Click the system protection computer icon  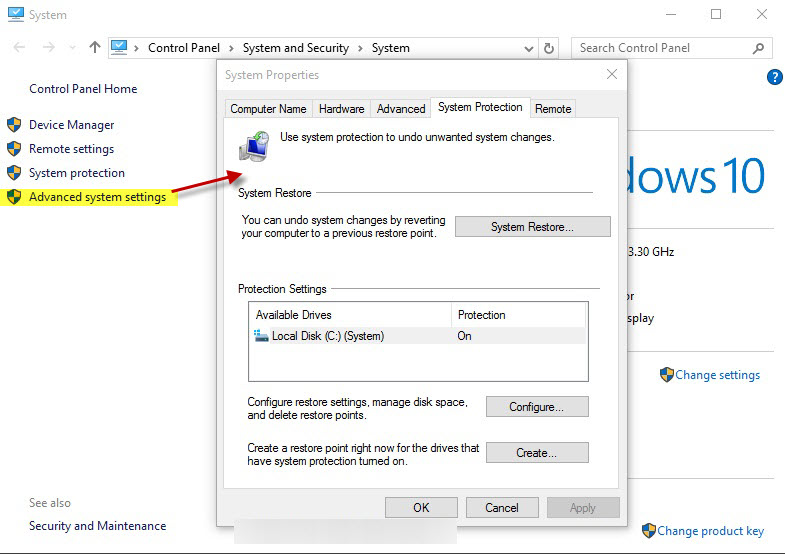click(254, 146)
